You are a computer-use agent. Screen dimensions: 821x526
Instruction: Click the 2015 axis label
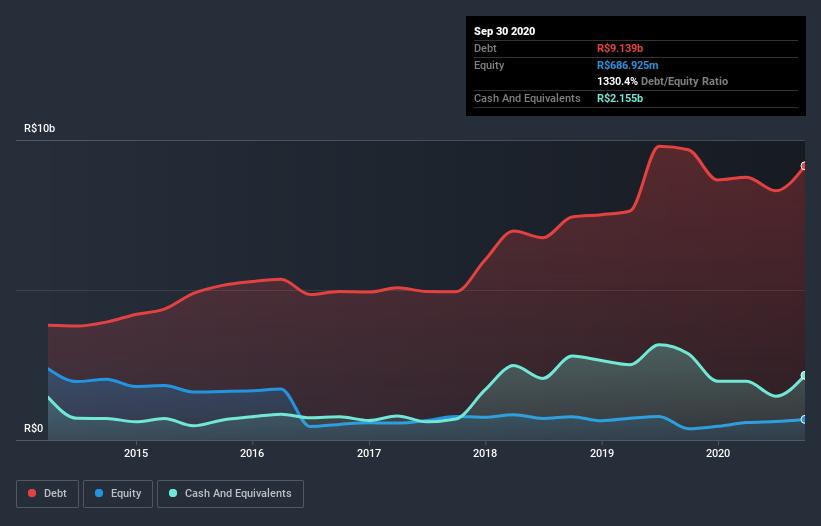click(x=136, y=453)
